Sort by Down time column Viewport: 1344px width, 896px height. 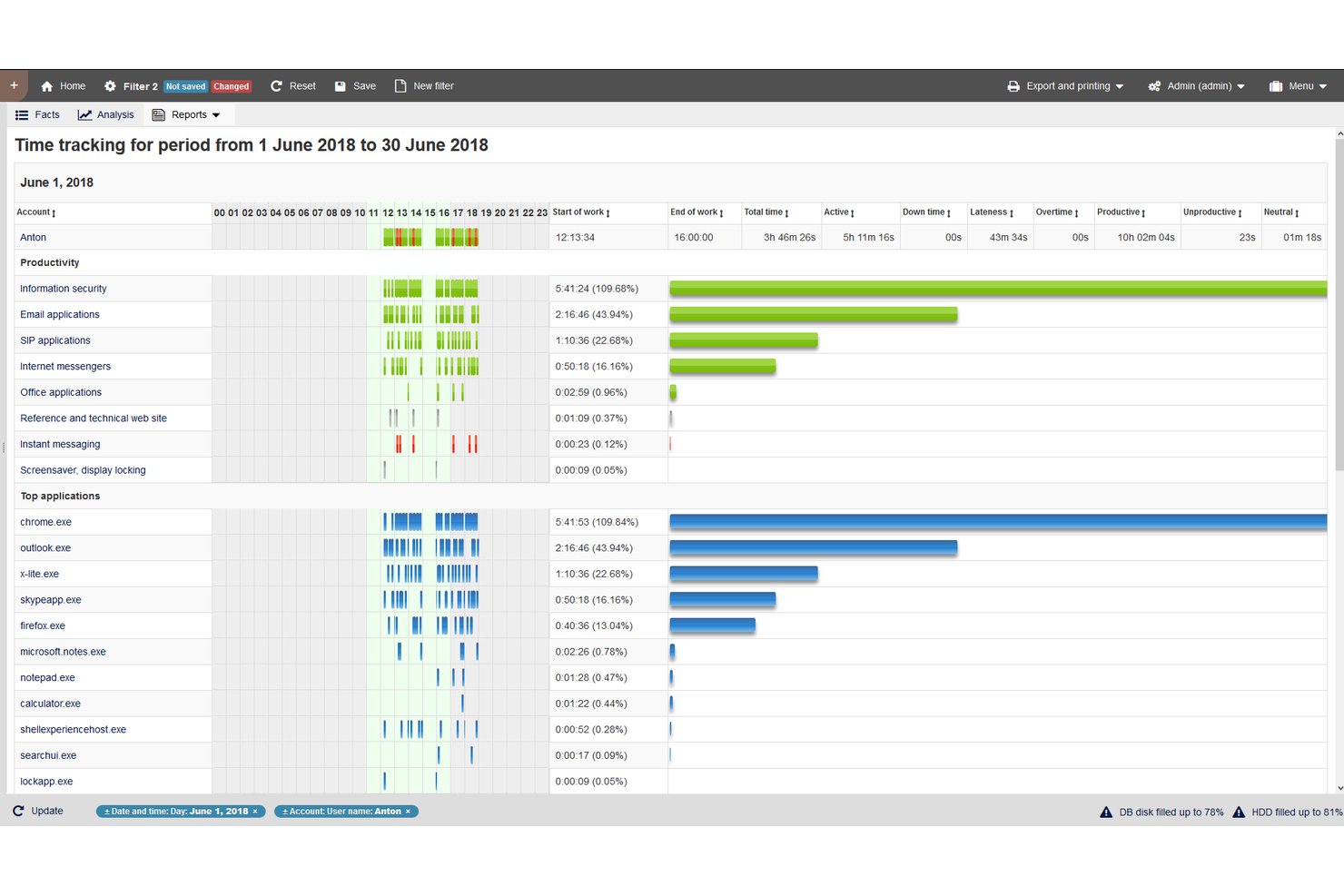[926, 212]
